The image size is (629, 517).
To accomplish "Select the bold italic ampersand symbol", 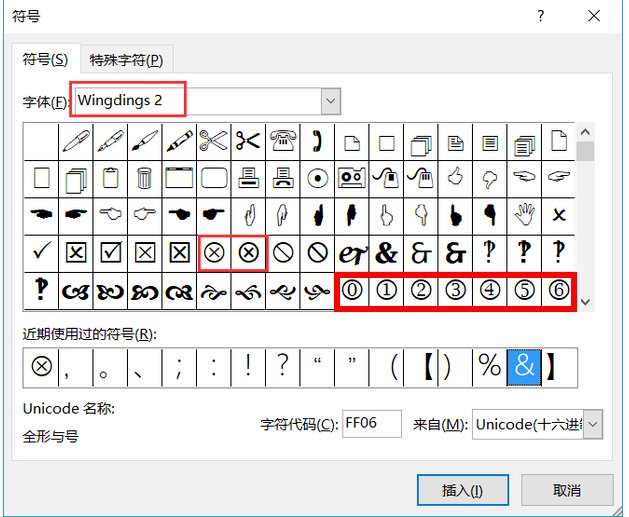I will (x=386, y=253).
